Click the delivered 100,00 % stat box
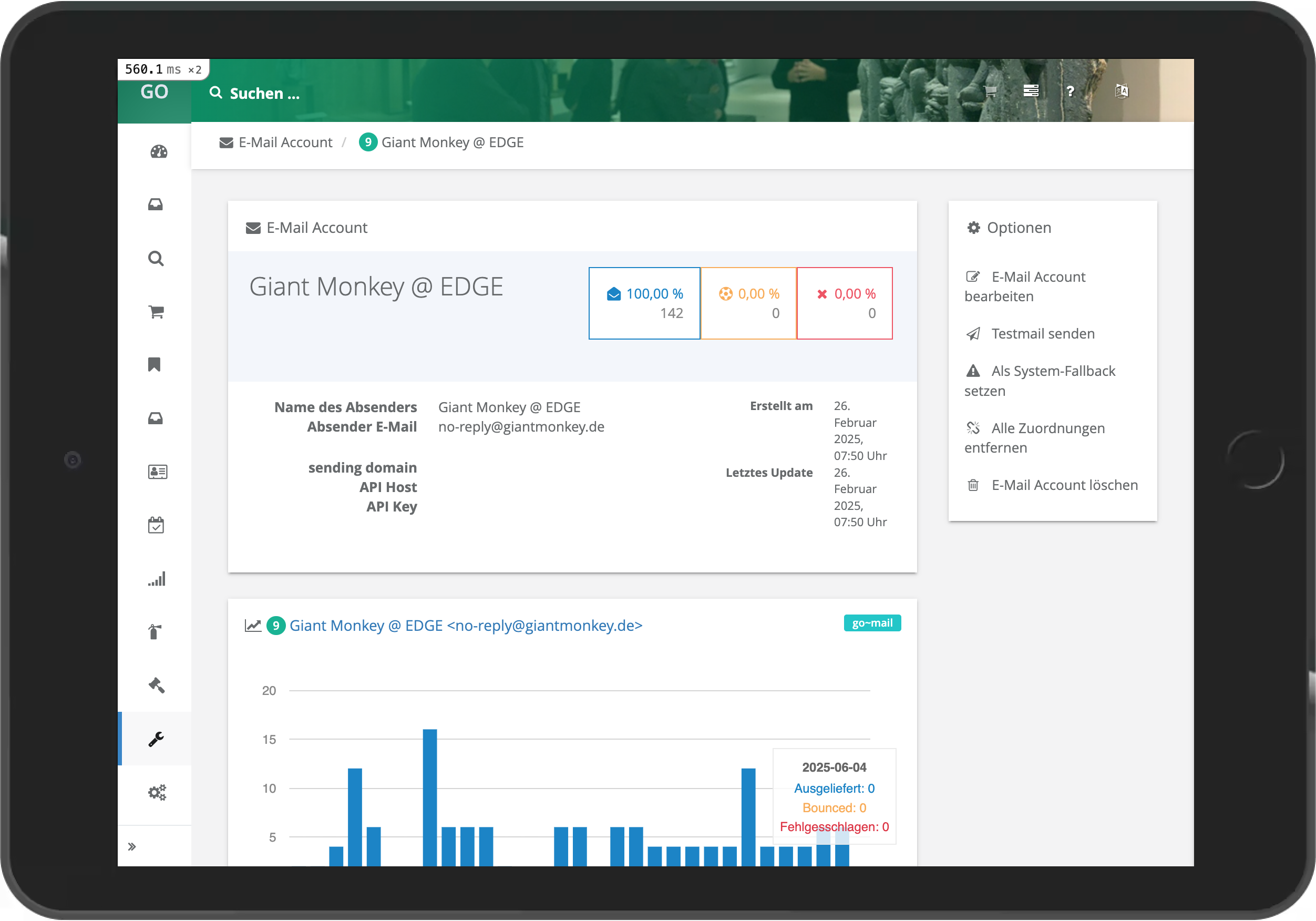The height and width of the screenshot is (921, 1316). [644, 303]
